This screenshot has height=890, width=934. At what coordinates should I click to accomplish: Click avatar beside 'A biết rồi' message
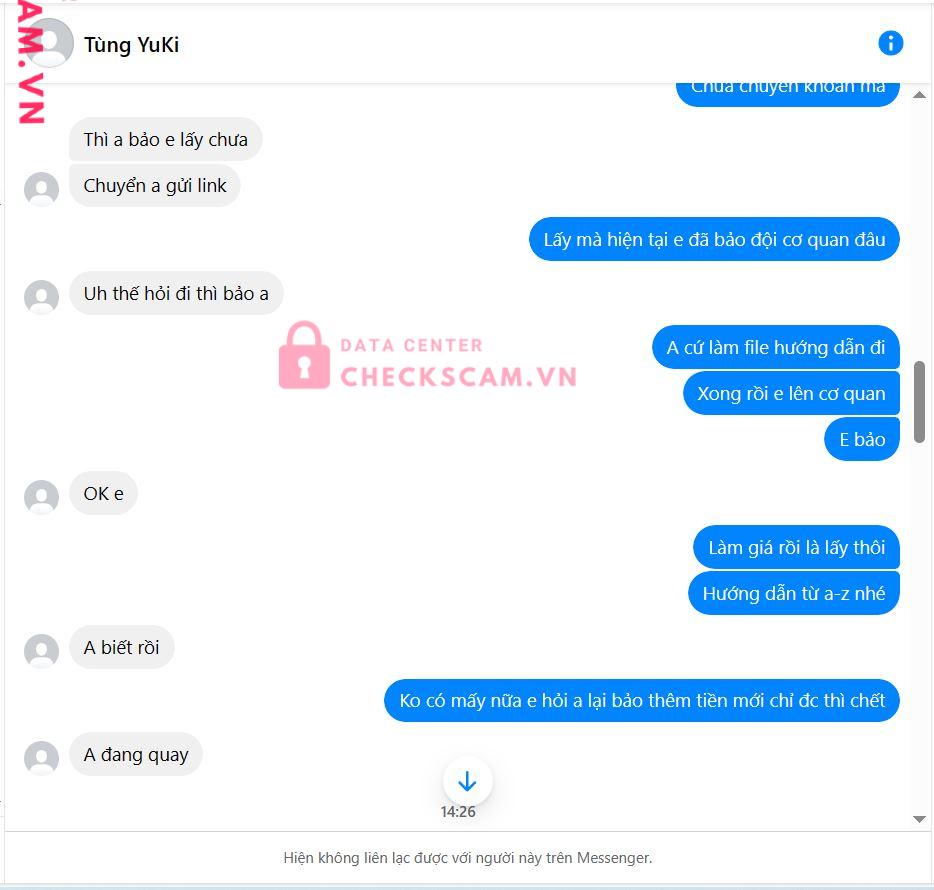pyautogui.click(x=41, y=651)
